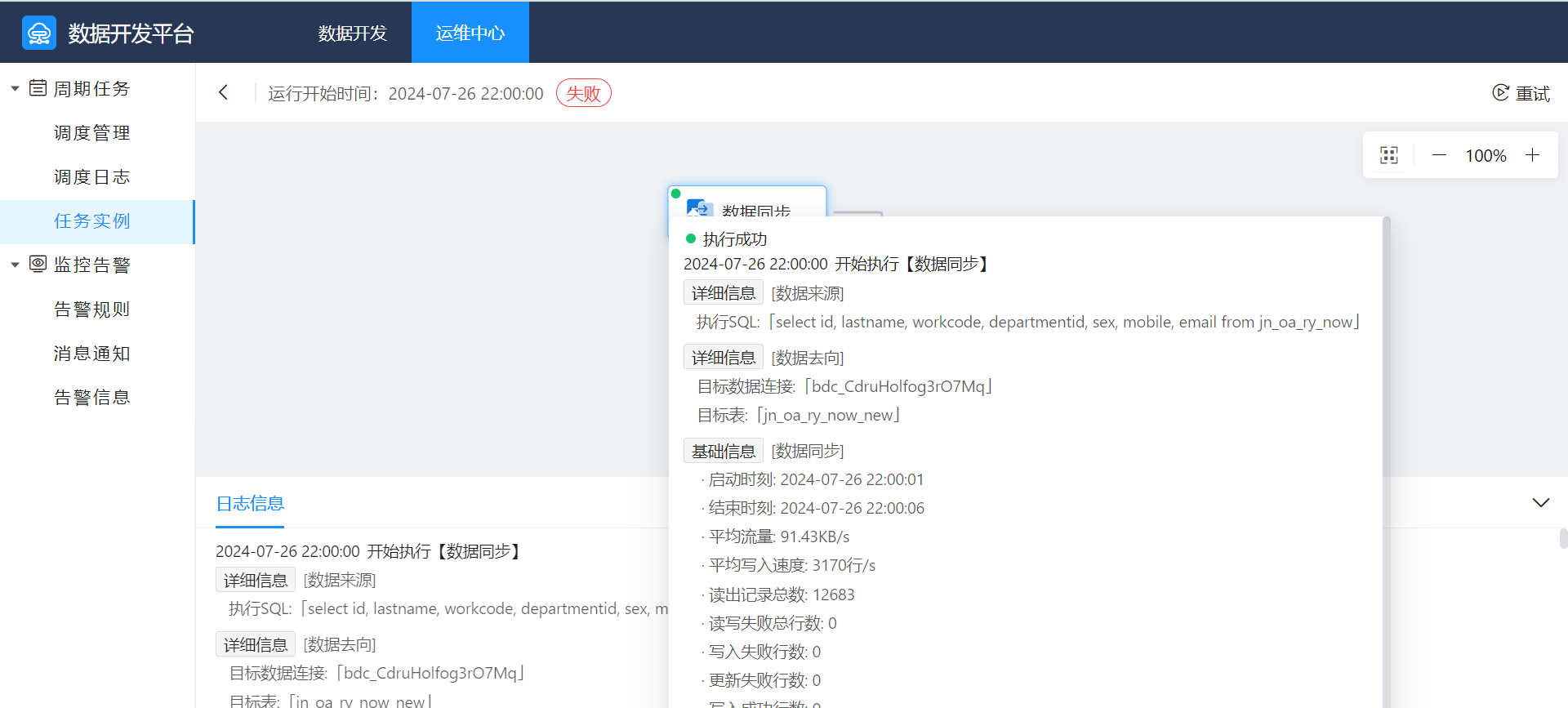Image resolution: width=1568 pixels, height=708 pixels.
Task: Open 告警规则 menu item
Action: [x=91, y=309]
